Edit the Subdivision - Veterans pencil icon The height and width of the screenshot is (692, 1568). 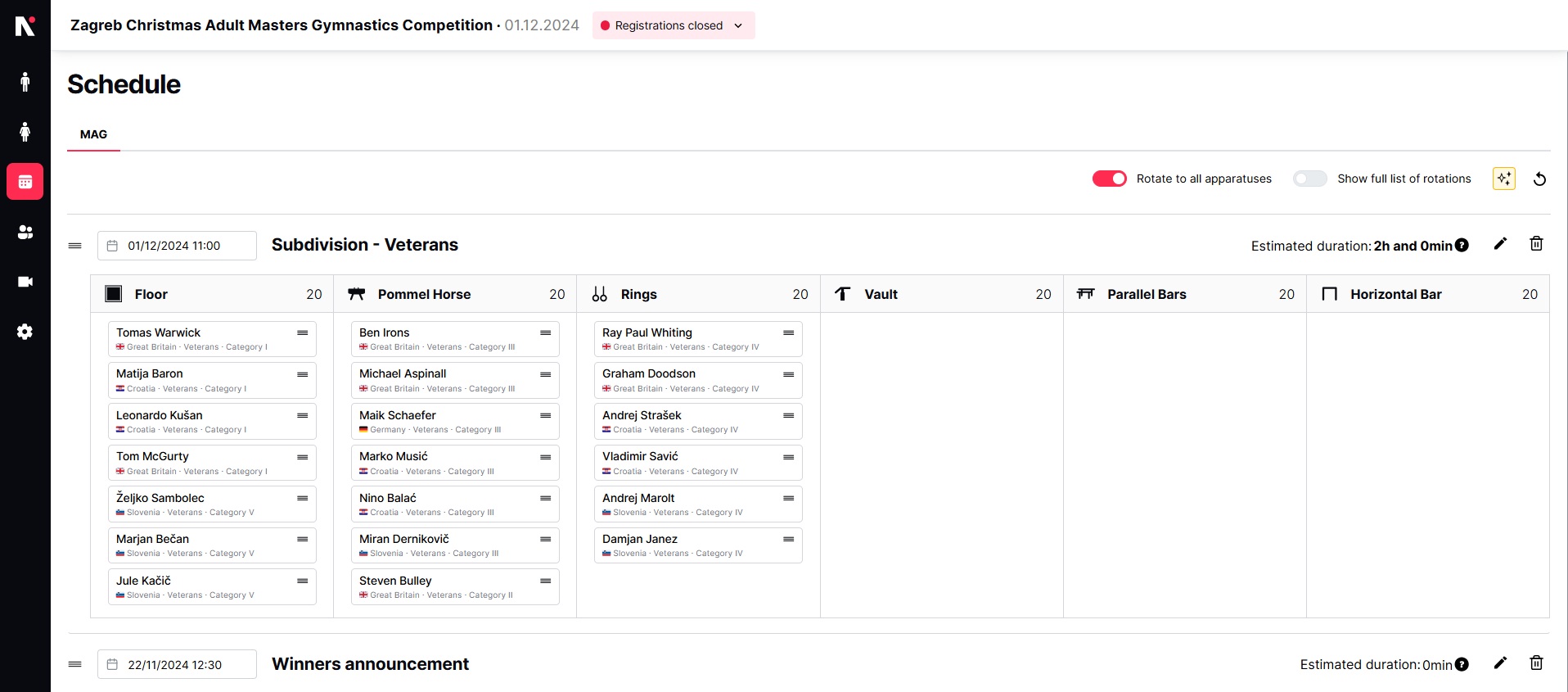coord(1500,244)
